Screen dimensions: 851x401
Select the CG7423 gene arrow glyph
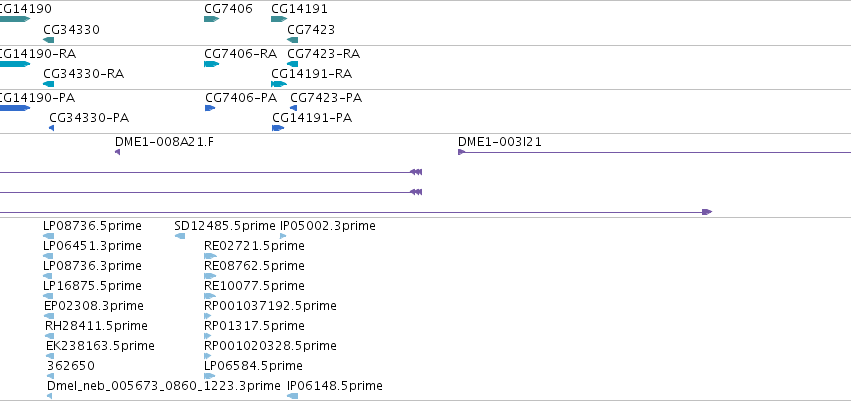(x=293, y=40)
